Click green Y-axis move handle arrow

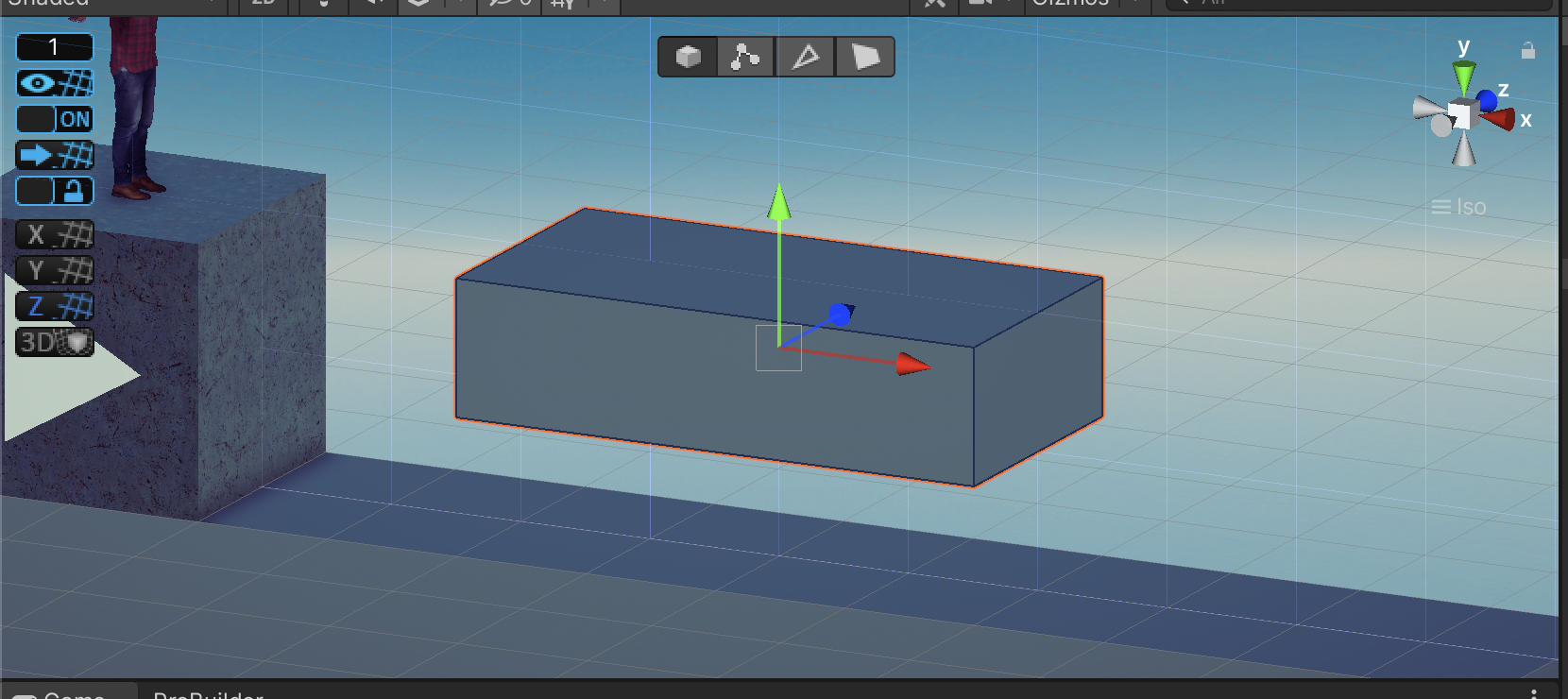pyautogui.click(x=779, y=202)
